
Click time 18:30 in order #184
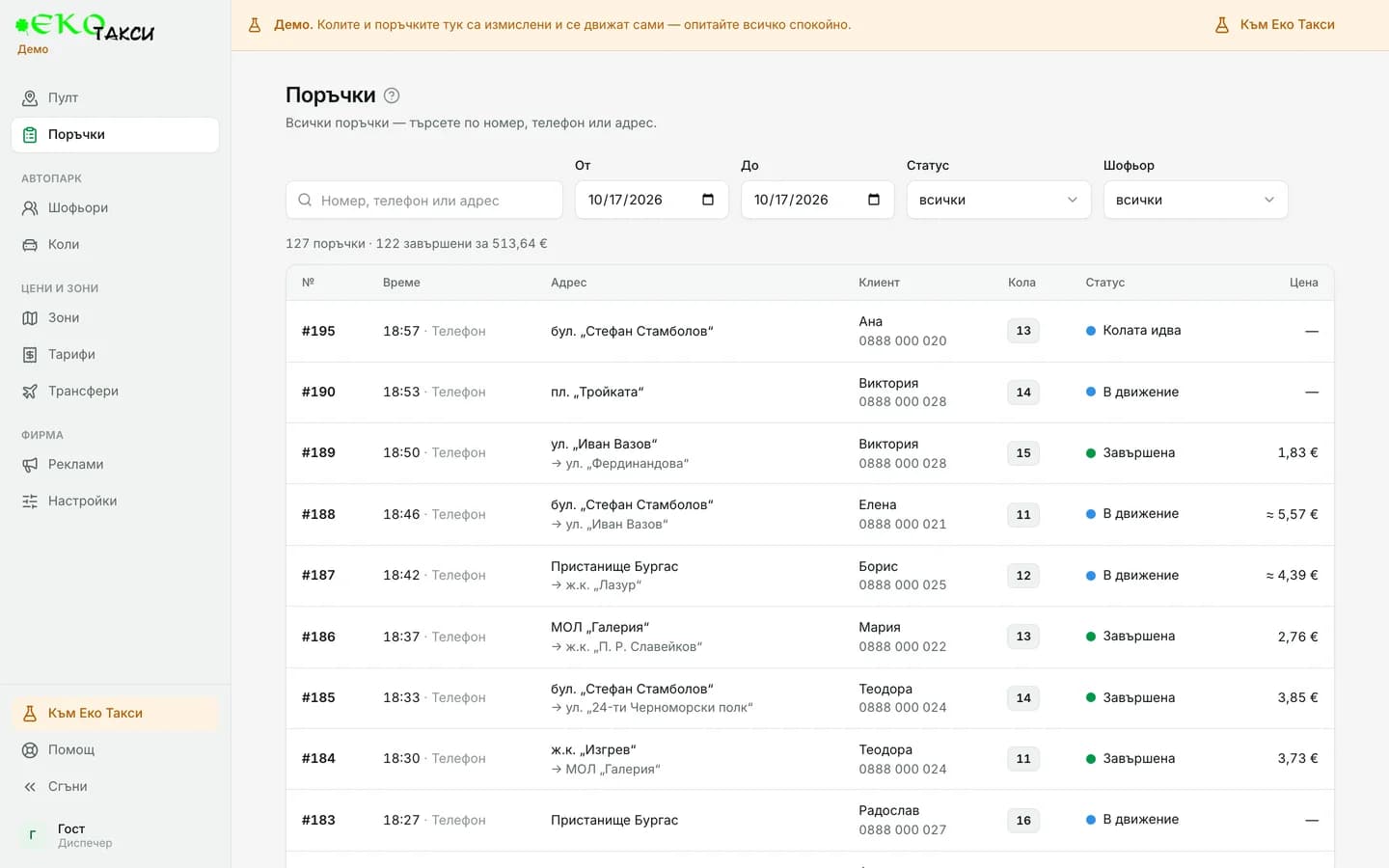tap(401, 758)
